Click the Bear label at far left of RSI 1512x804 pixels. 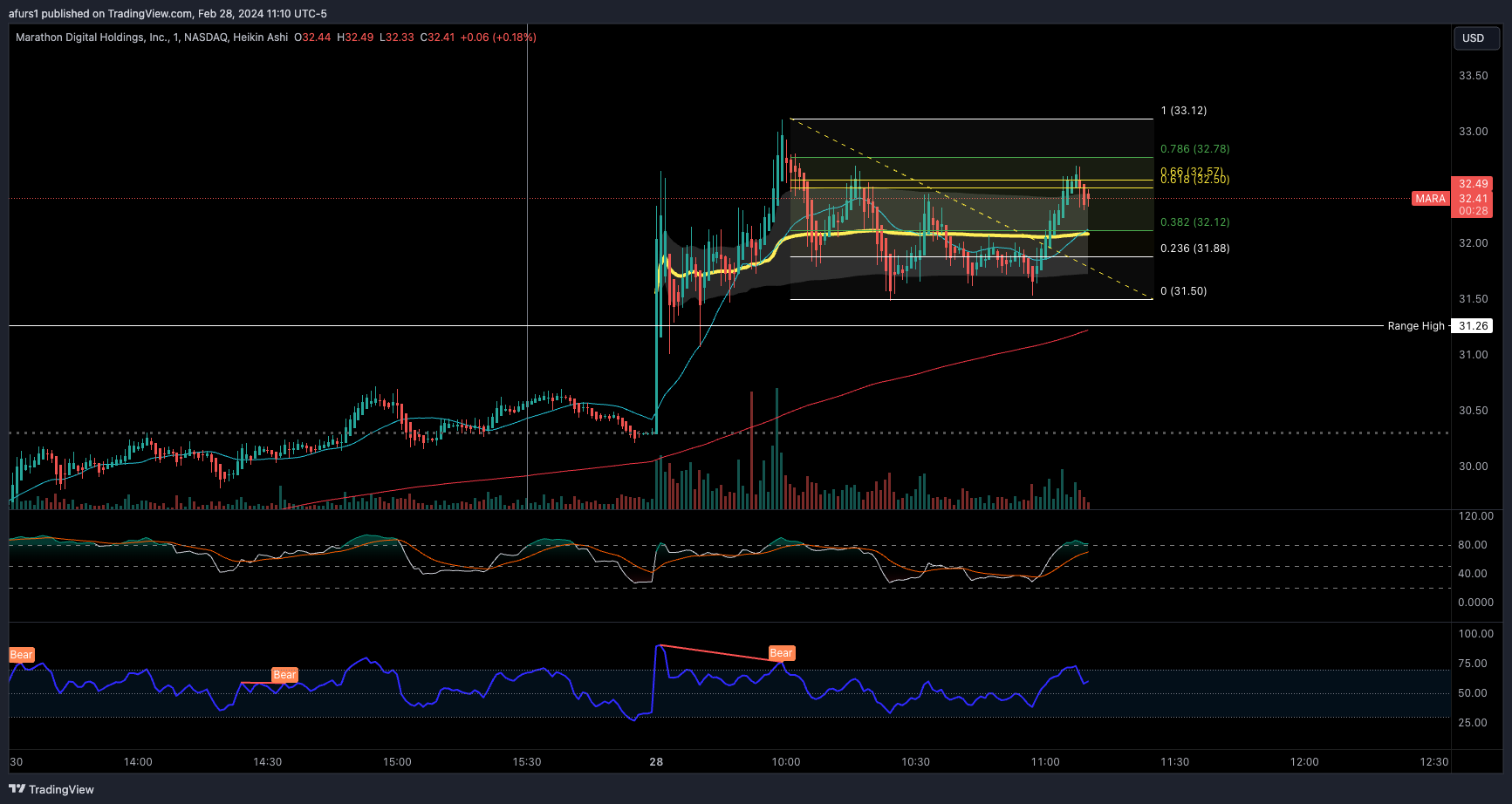[x=21, y=655]
